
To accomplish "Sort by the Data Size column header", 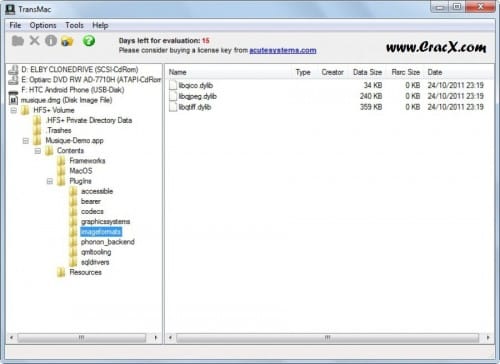I will tap(367, 72).
